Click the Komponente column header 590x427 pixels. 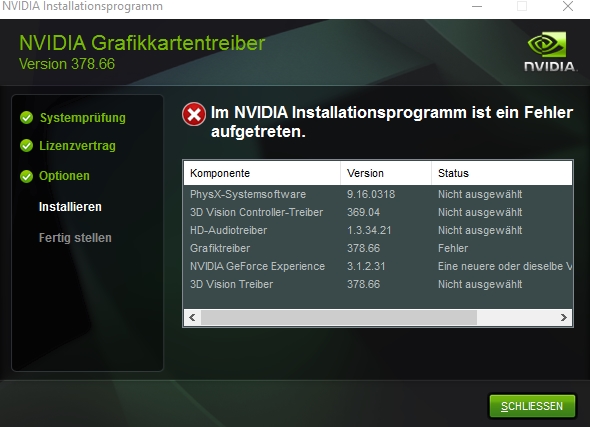pyautogui.click(x=262, y=173)
